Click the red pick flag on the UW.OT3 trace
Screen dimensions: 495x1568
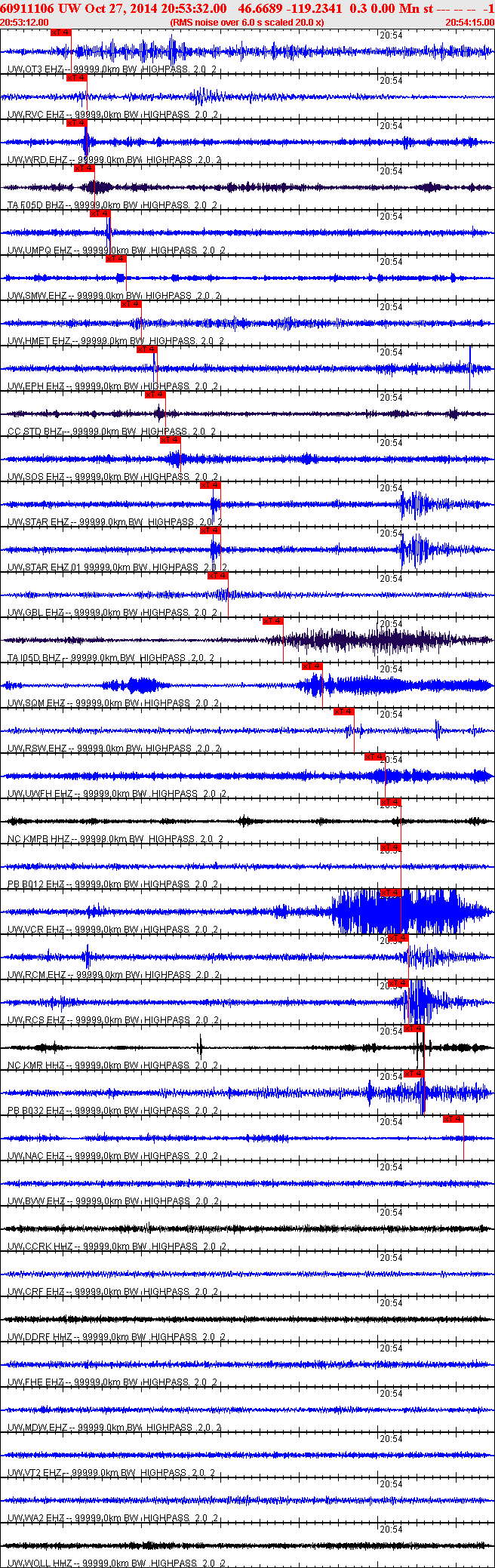[60, 32]
